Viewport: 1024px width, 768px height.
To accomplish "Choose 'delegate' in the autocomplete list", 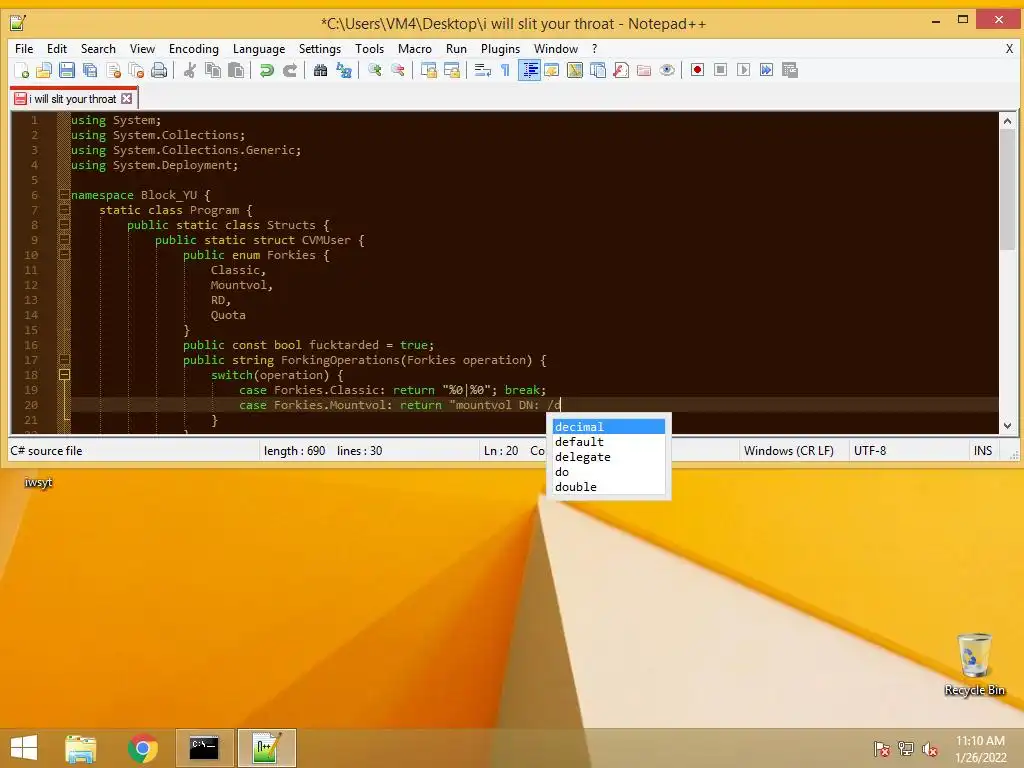I will [x=609, y=456].
